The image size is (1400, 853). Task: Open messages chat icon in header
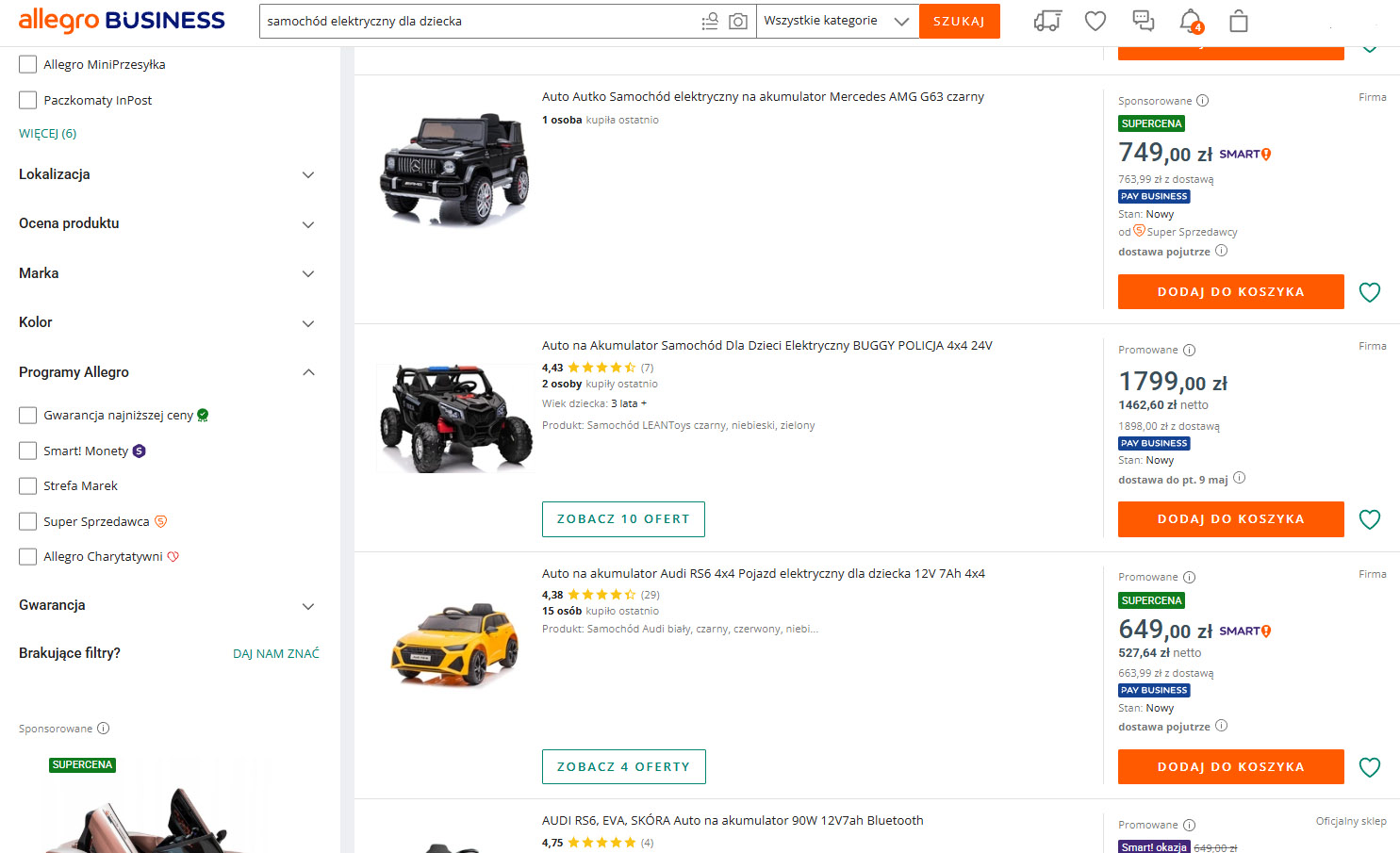click(1143, 21)
